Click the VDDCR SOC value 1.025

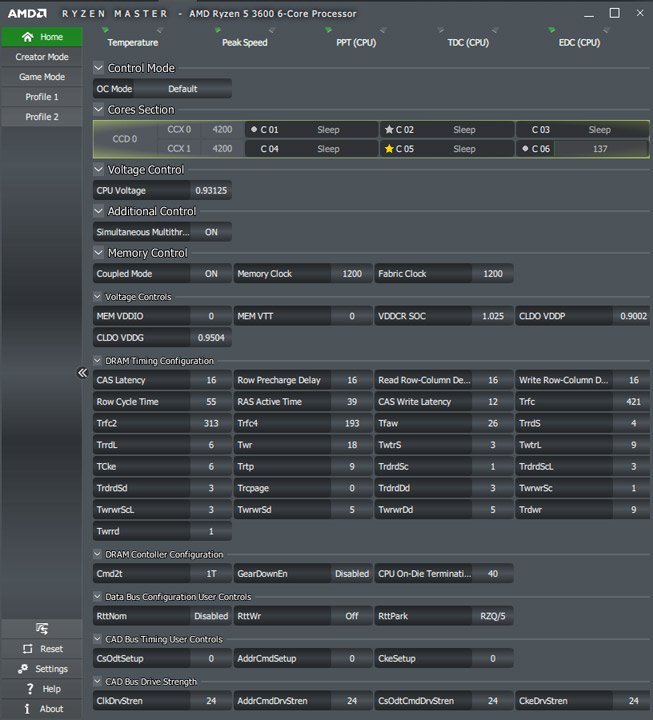tap(493, 316)
